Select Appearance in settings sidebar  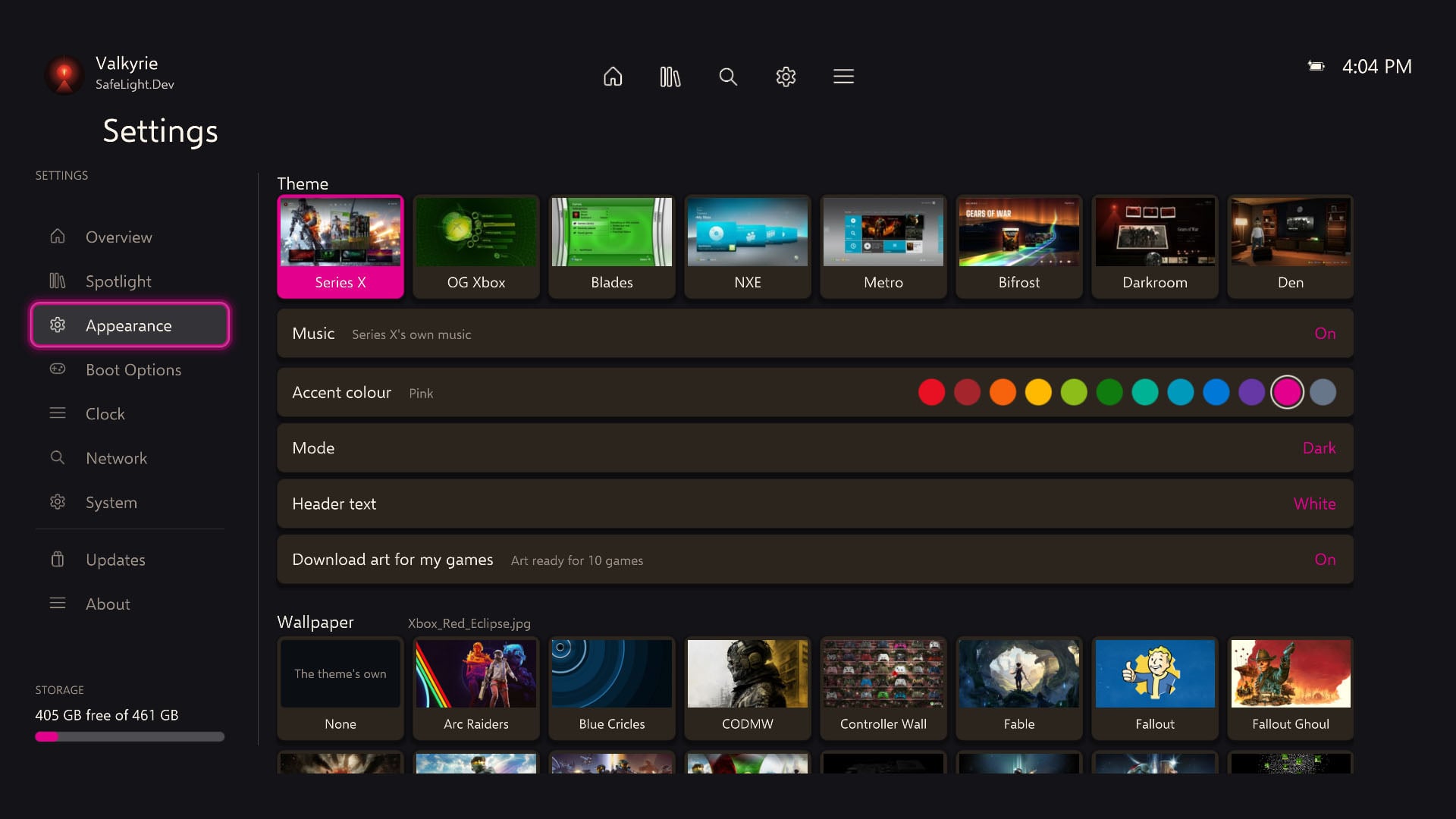click(x=130, y=325)
